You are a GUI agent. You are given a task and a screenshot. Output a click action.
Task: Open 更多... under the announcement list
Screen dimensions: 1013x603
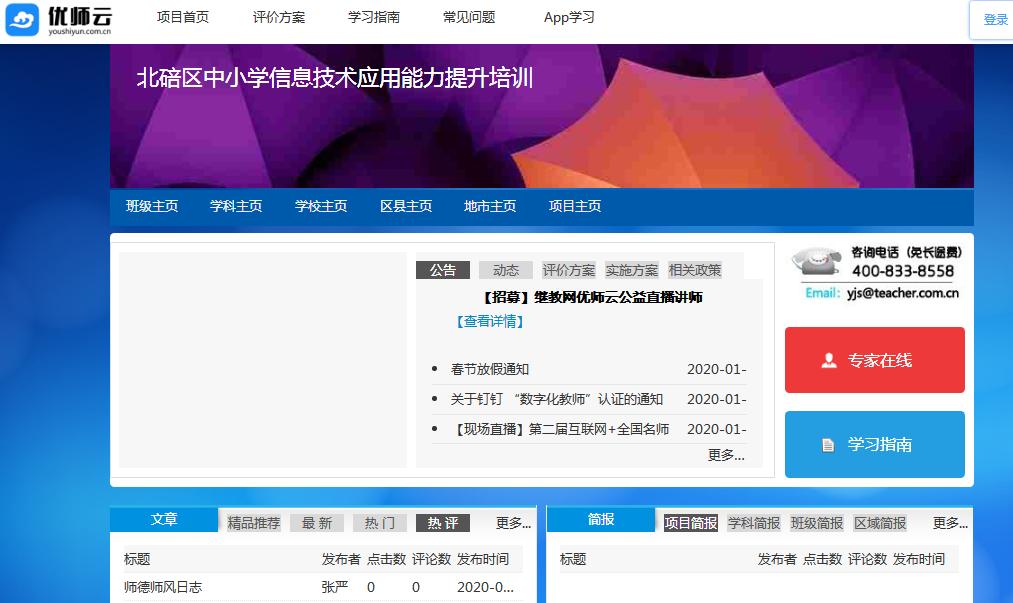(726, 455)
